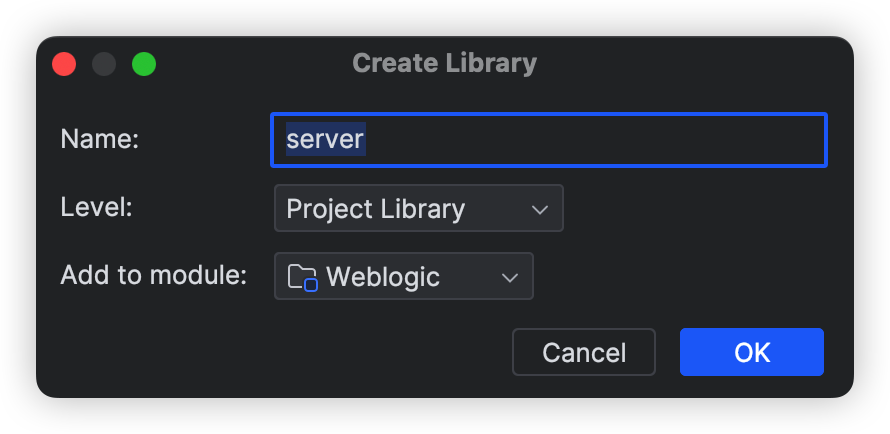Select the 'Project Library' text in Level box
Screen dimensions: 890x434
click(x=375, y=209)
